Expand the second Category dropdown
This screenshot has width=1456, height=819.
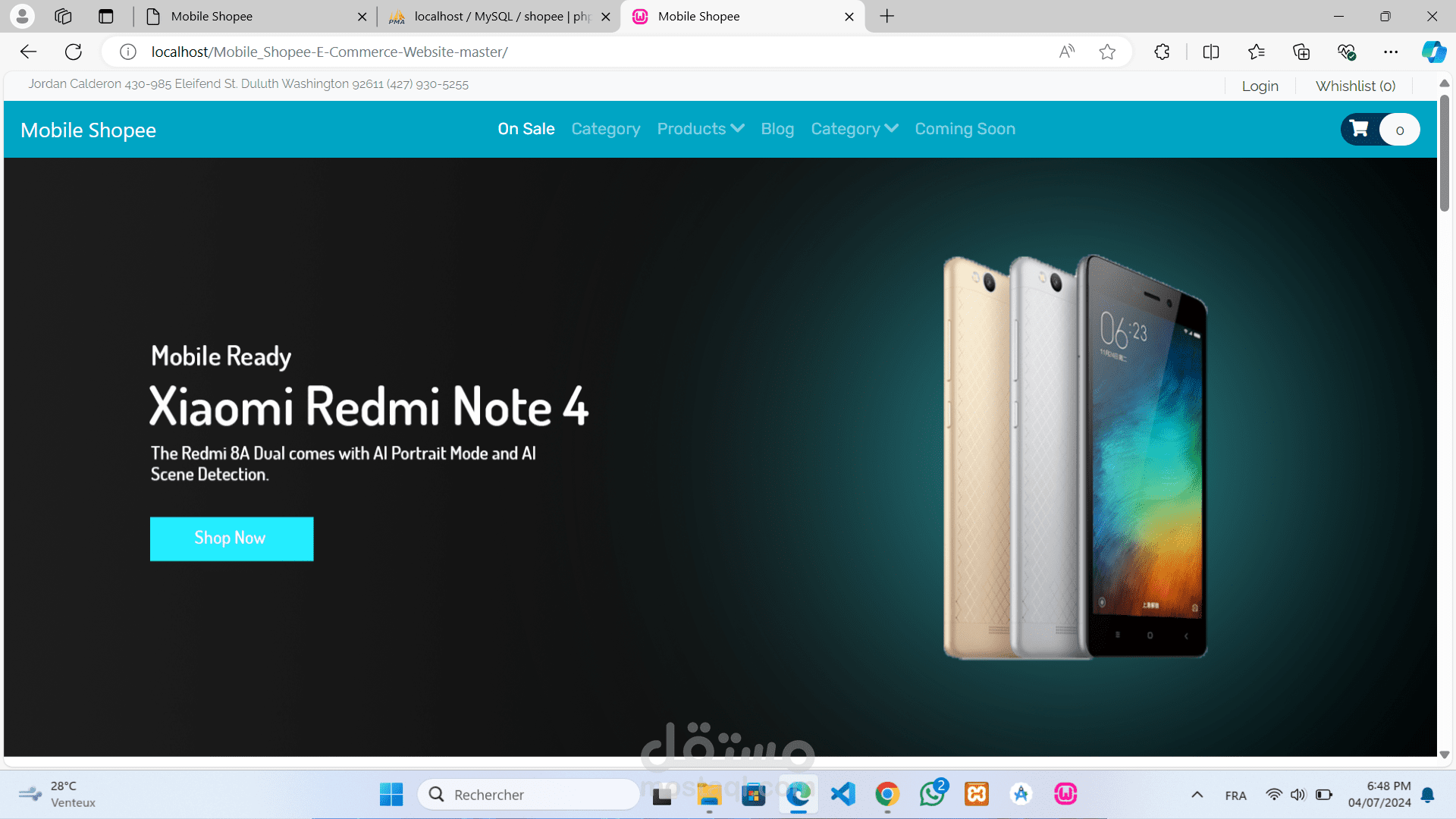[854, 129]
